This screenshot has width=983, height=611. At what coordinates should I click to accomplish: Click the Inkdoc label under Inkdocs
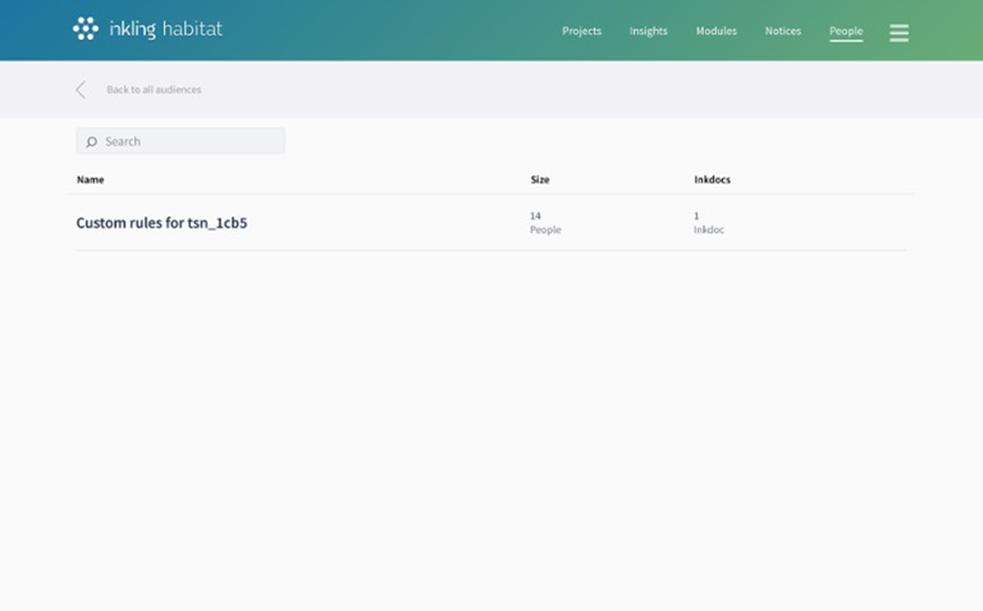[709, 230]
